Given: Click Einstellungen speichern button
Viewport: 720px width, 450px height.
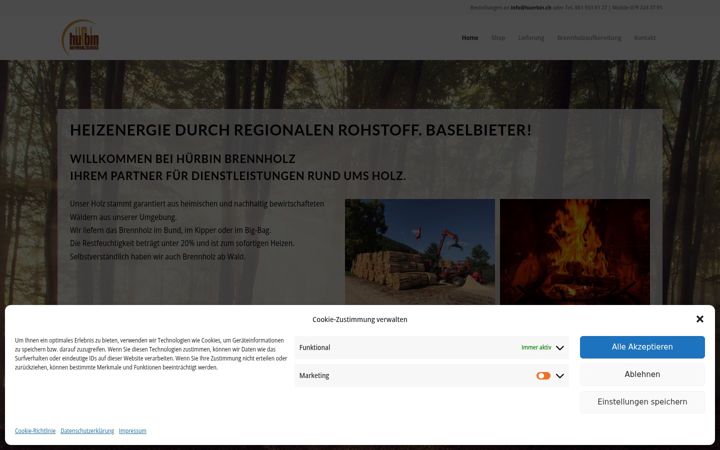Looking at the screenshot, I should coord(642,402).
